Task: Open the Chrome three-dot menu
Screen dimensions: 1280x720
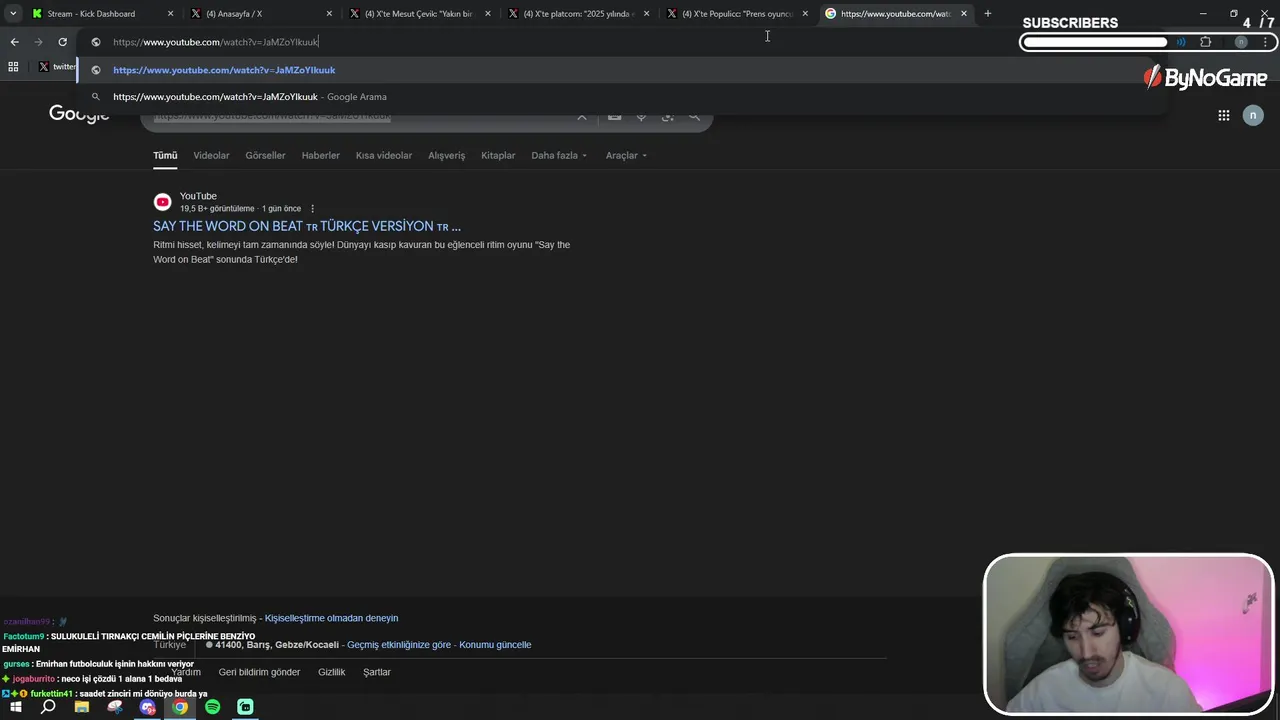Action: tap(1266, 42)
